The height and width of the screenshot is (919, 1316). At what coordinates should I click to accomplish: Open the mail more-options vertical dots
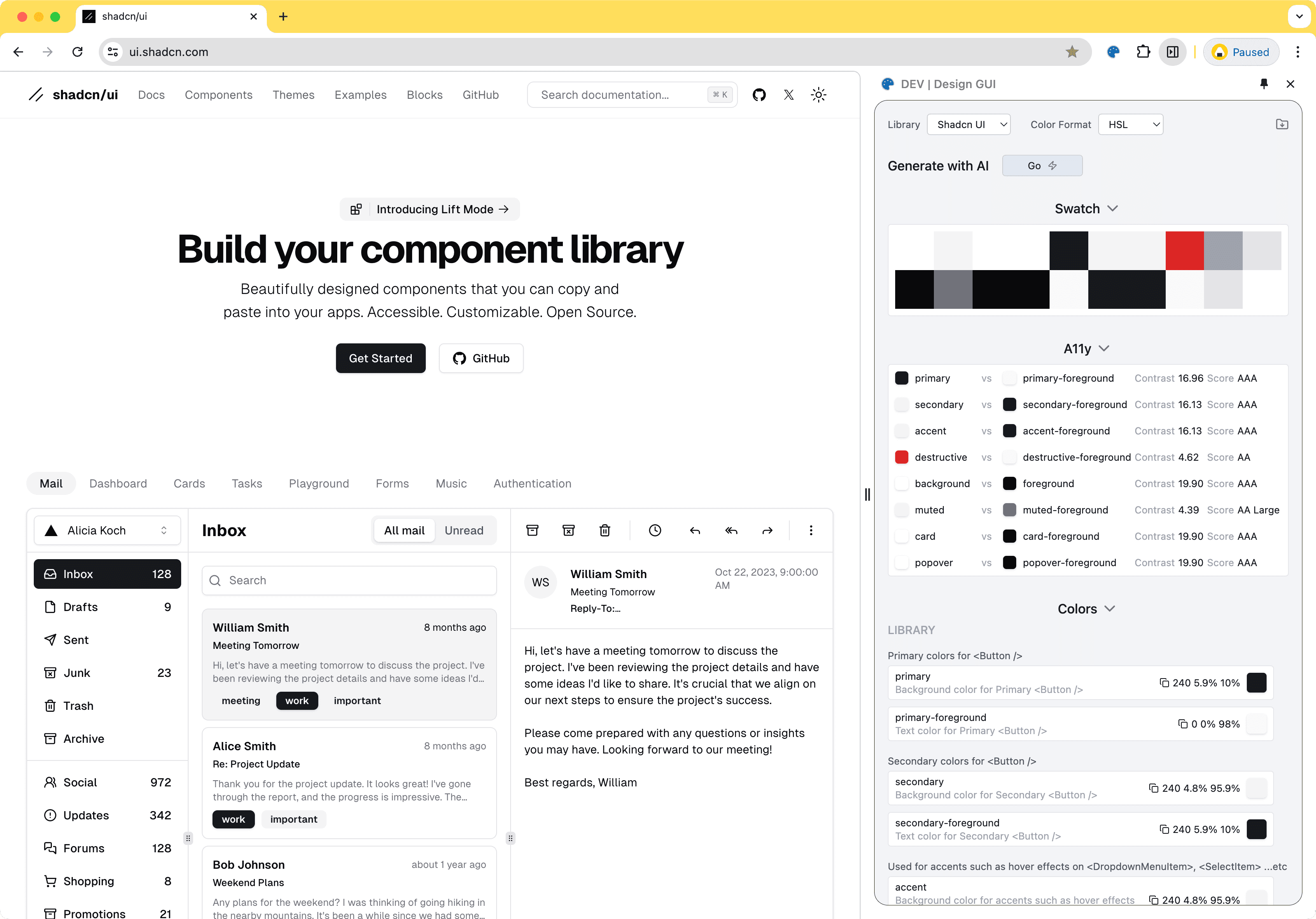[x=810, y=530]
